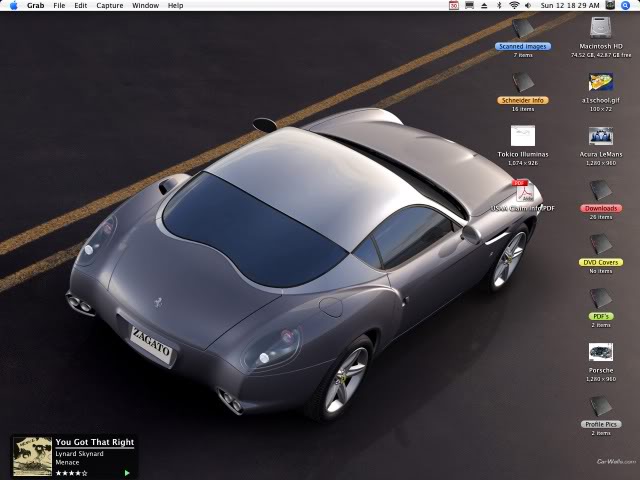Screen dimensions: 640x480
Task: Click the album art in the now-playing widget
Action: 33,456
